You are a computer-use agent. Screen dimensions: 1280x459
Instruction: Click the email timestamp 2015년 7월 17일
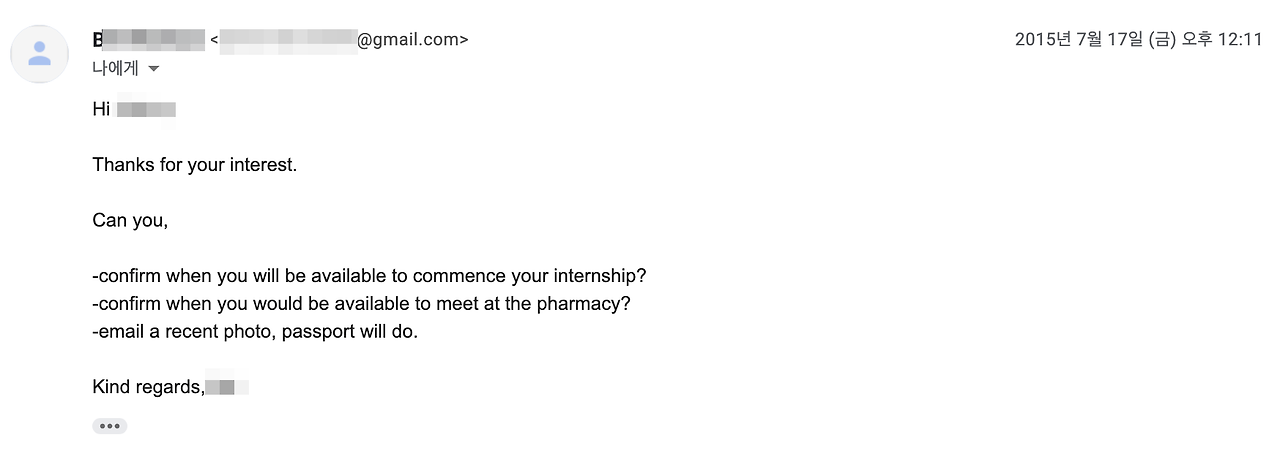[x=1095, y=40]
